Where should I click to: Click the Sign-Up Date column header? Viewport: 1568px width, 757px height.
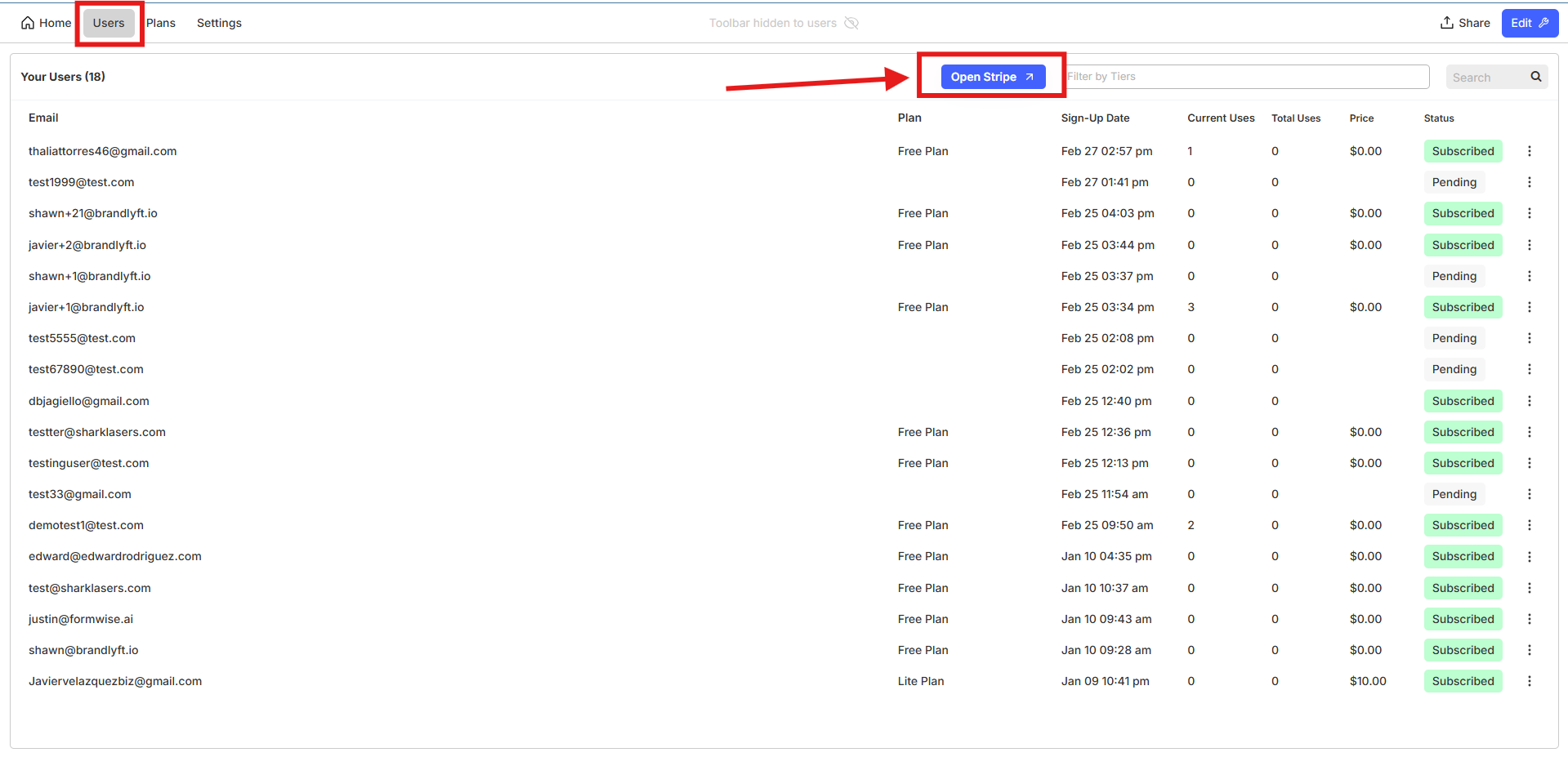click(1095, 118)
